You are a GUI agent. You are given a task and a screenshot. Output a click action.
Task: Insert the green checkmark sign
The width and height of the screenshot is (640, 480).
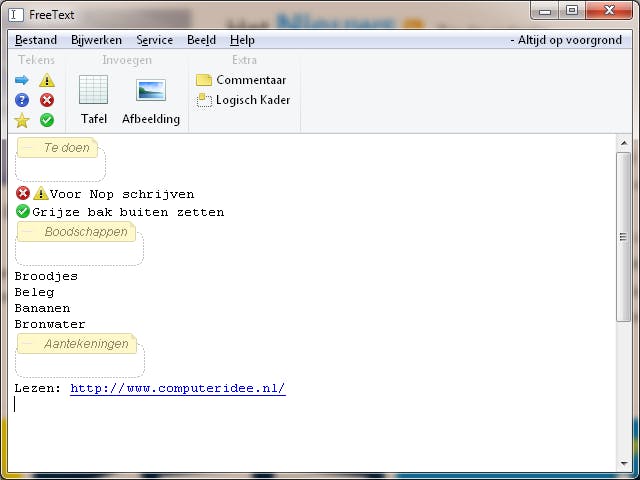(47, 120)
